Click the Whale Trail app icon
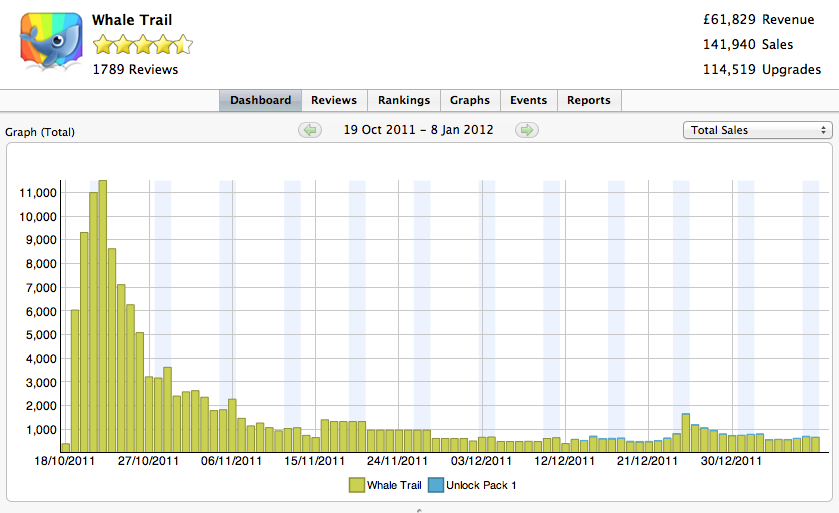Viewport: 839px width, 513px height. [51, 42]
